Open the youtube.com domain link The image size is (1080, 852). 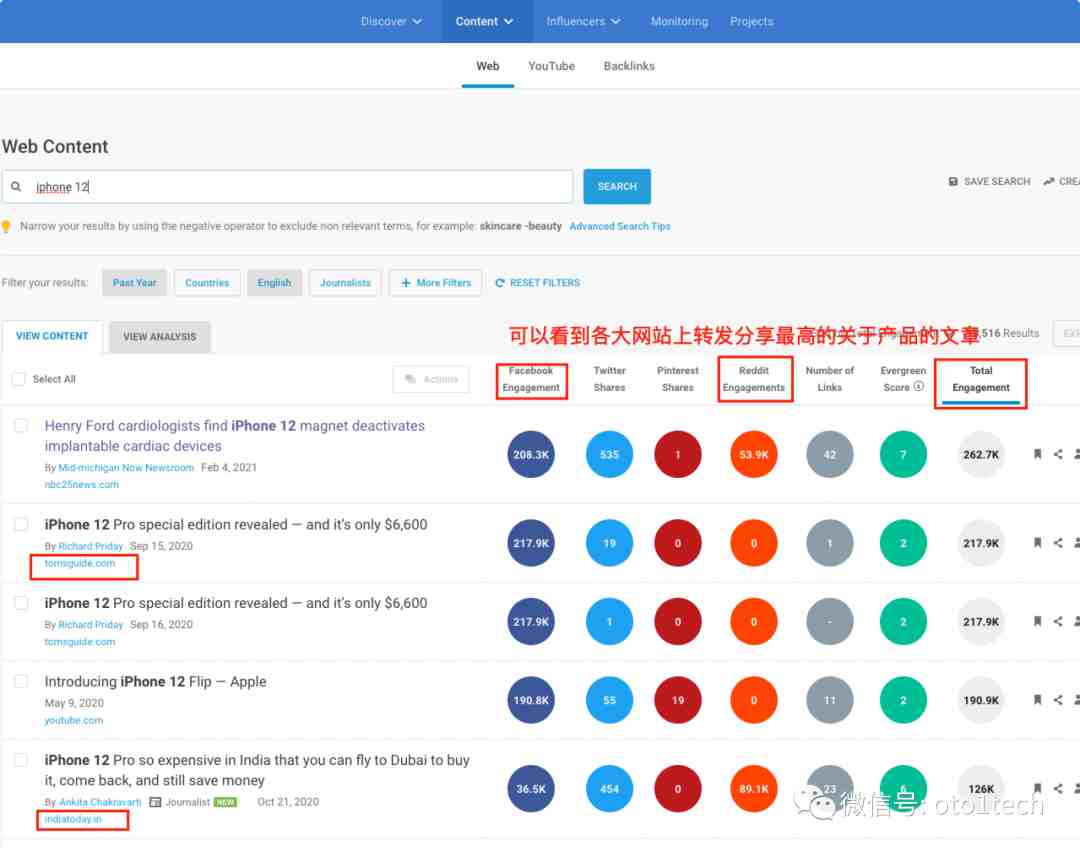(74, 720)
